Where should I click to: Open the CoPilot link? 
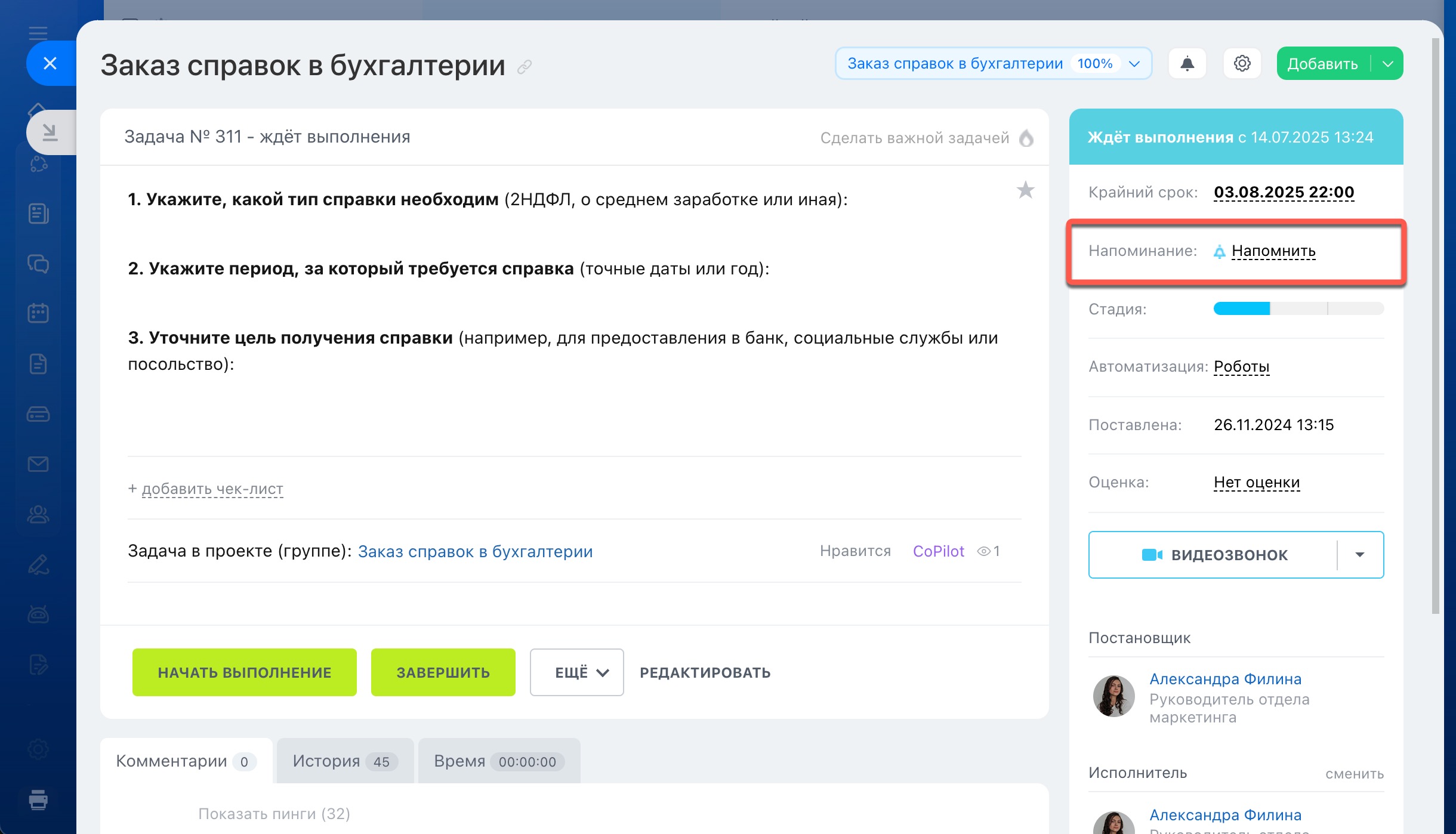(939, 551)
